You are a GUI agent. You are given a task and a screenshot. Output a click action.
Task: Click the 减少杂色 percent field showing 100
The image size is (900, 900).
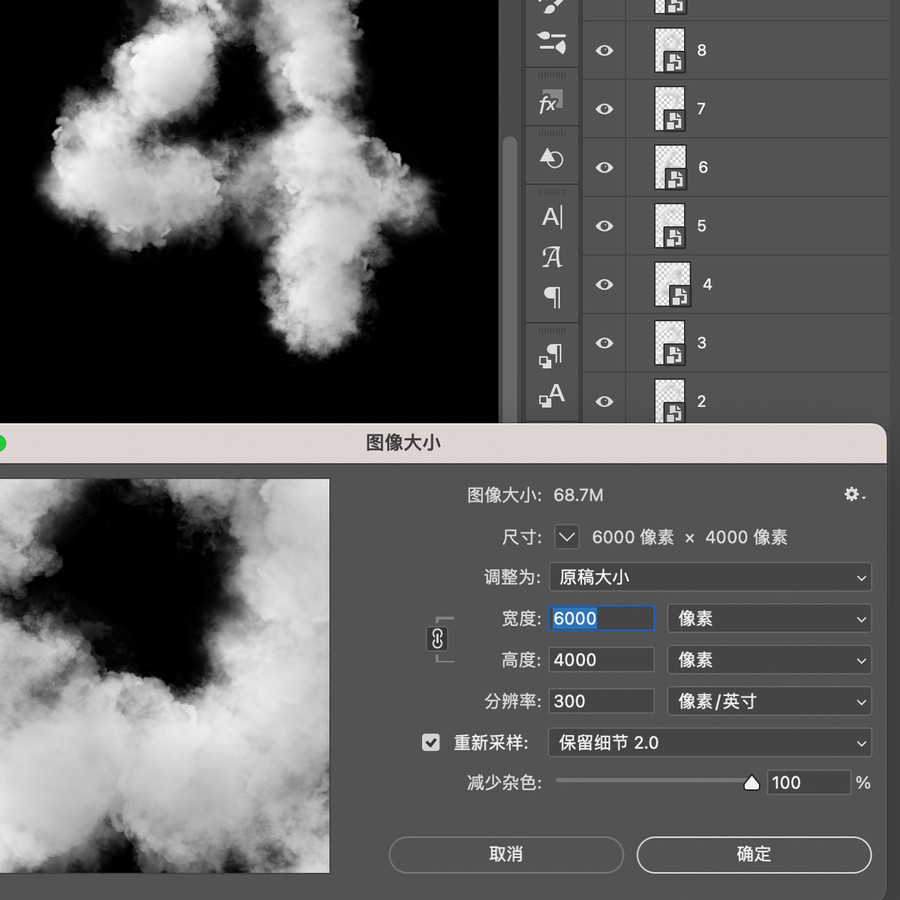click(809, 783)
